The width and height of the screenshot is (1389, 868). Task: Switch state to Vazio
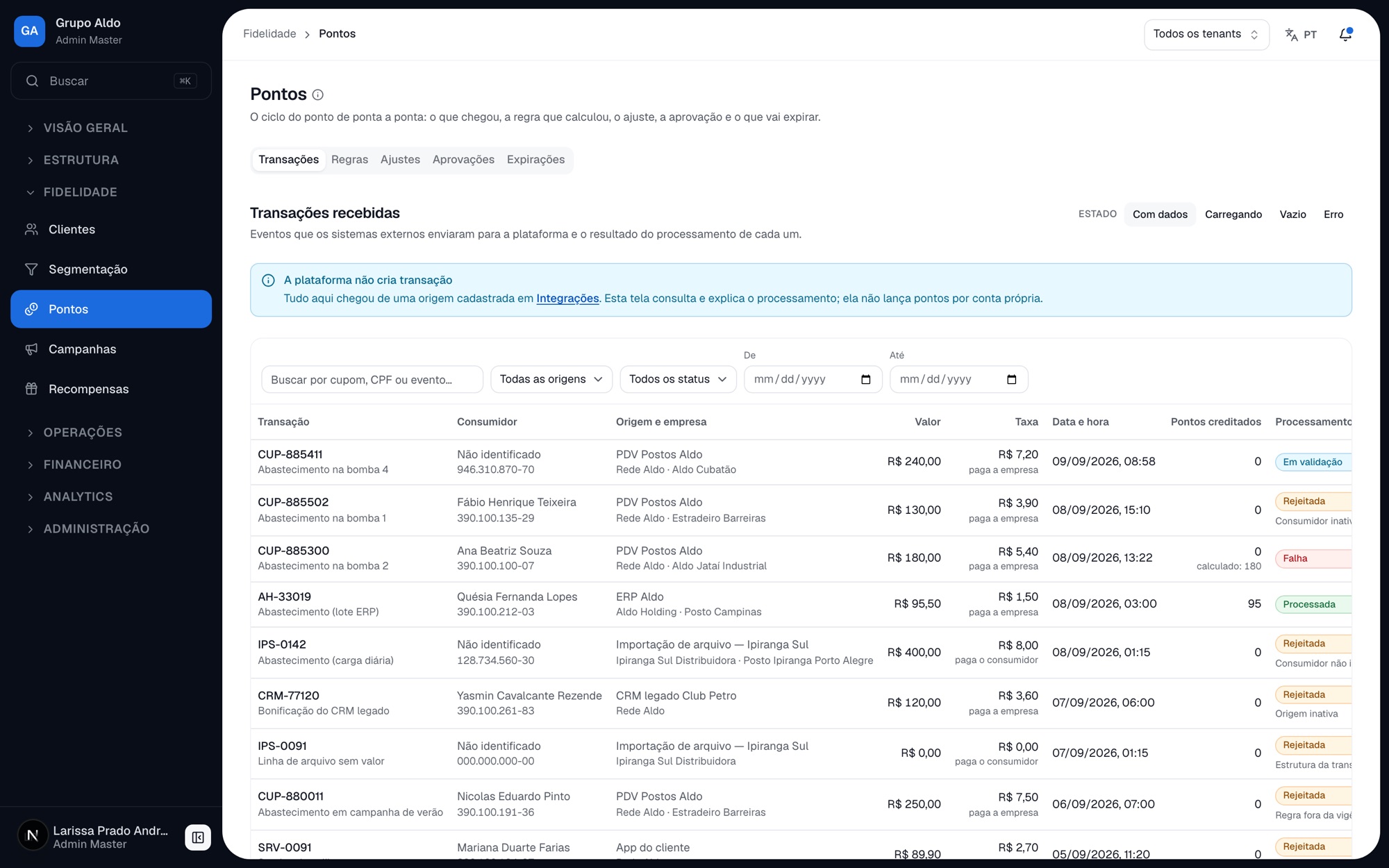(1292, 215)
